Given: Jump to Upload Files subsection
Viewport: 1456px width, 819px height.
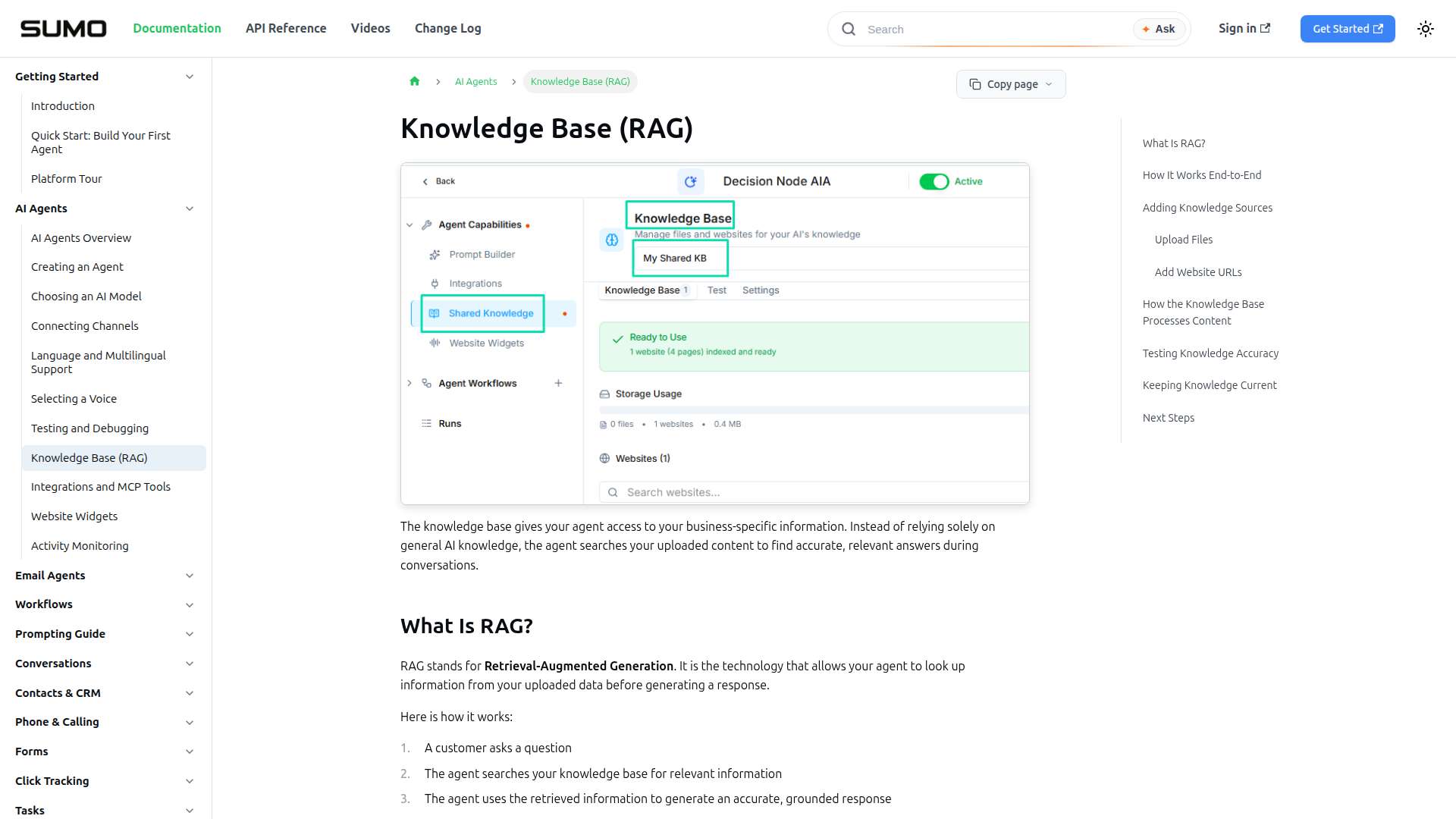Looking at the screenshot, I should tap(1184, 240).
